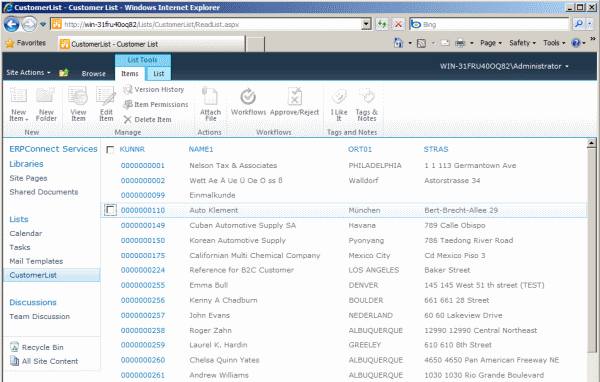Select the Items ribbon tab
Viewport: 600px width, 382px height.
(130, 73)
